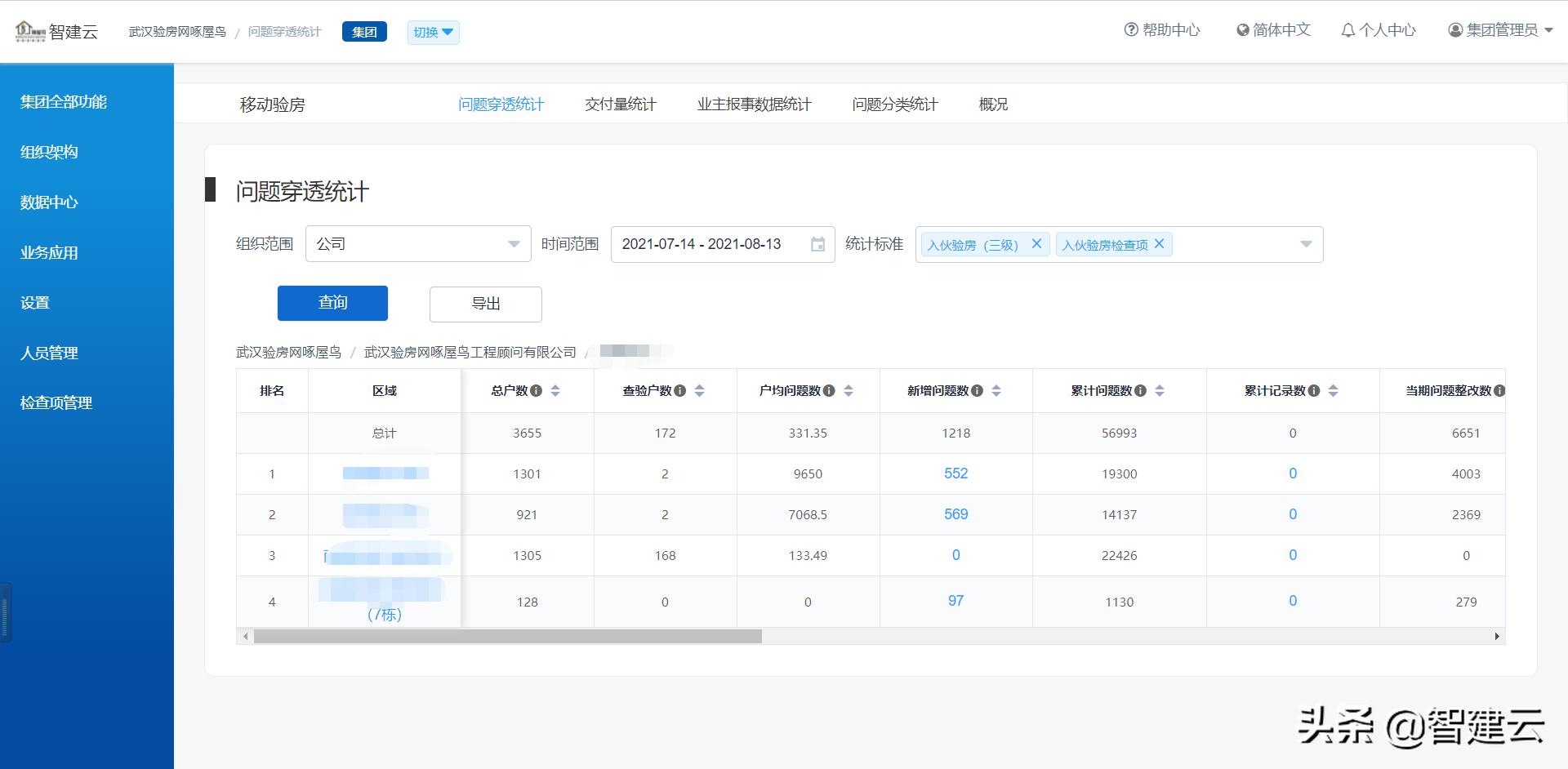The width and height of the screenshot is (1568, 769).
Task: Open the 组织范围 company dropdown
Action: [417, 243]
